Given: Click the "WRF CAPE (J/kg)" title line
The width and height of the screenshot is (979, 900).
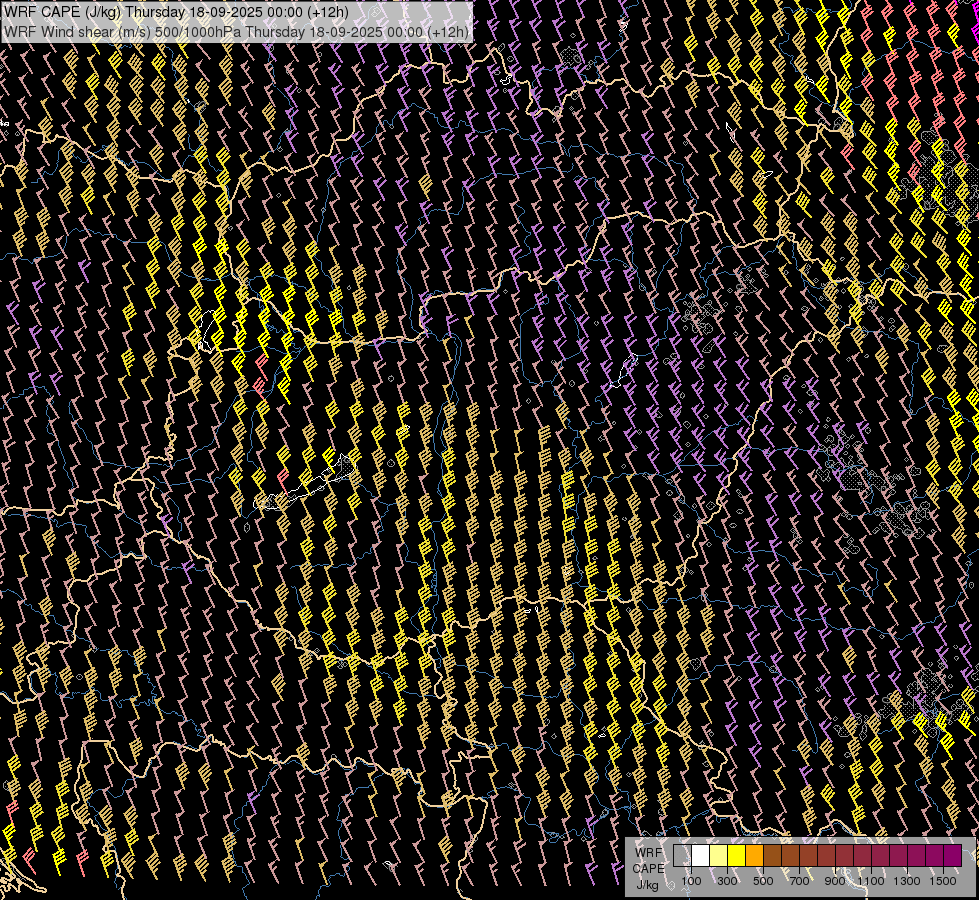Looking at the screenshot, I should coord(177,12).
